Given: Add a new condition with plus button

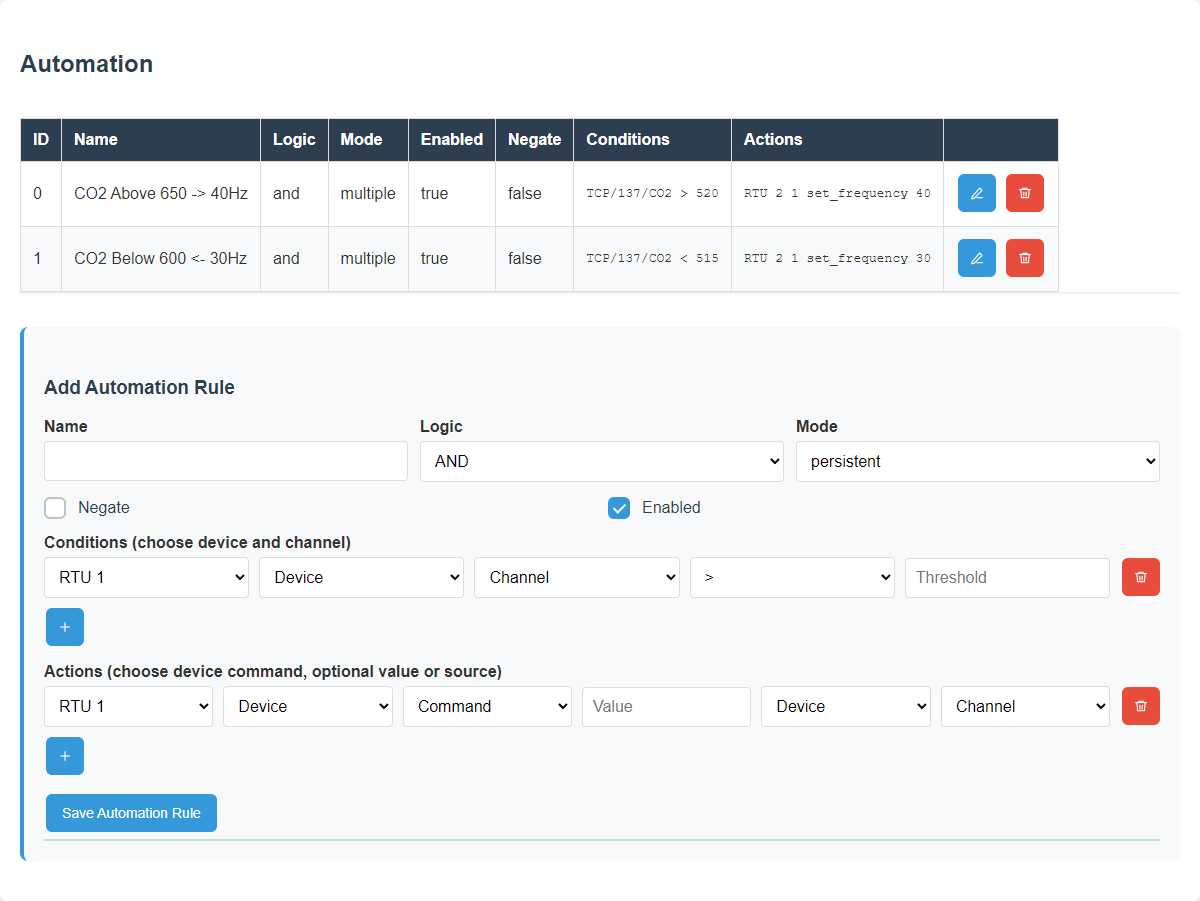Looking at the screenshot, I should click(x=65, y=627).
